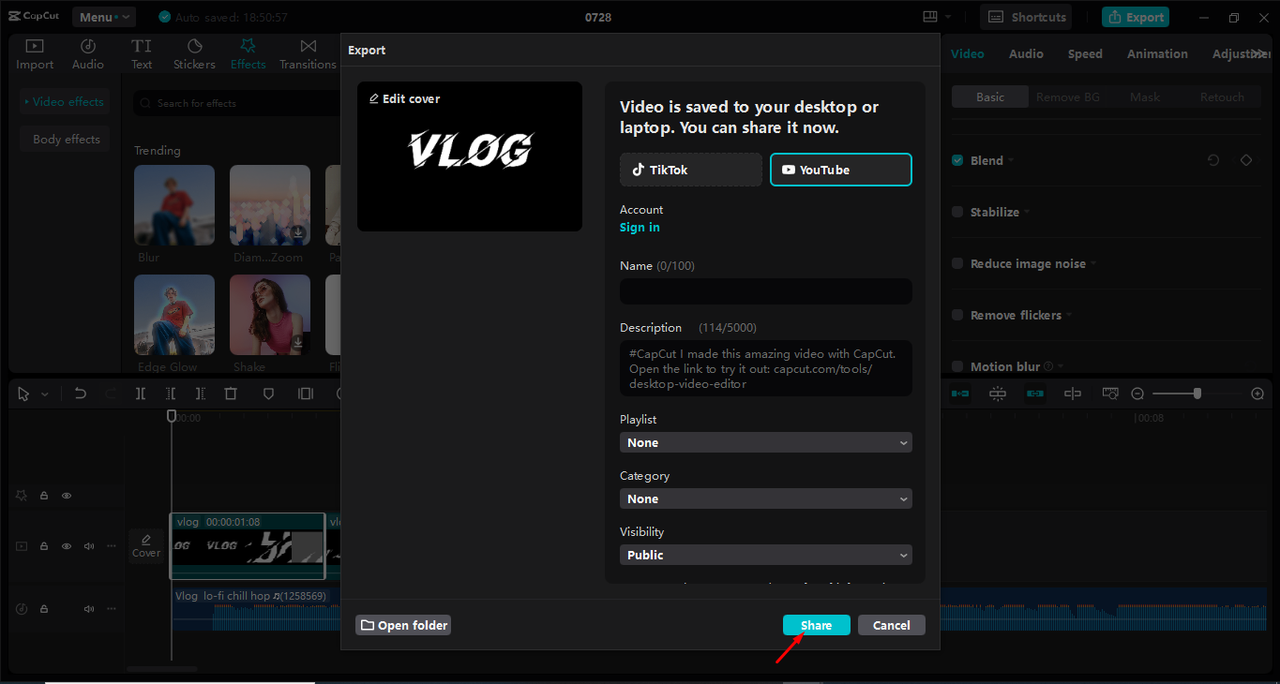
Task: Select TikTok as share platform
Action: point(691,170)
